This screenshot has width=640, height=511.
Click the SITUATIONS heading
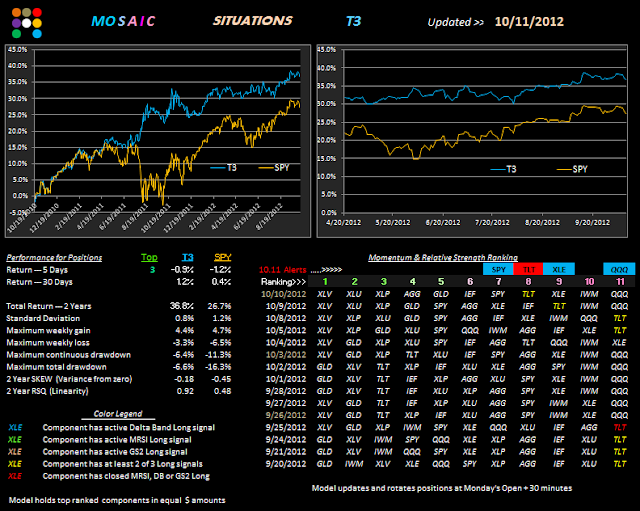coord(253,21)
